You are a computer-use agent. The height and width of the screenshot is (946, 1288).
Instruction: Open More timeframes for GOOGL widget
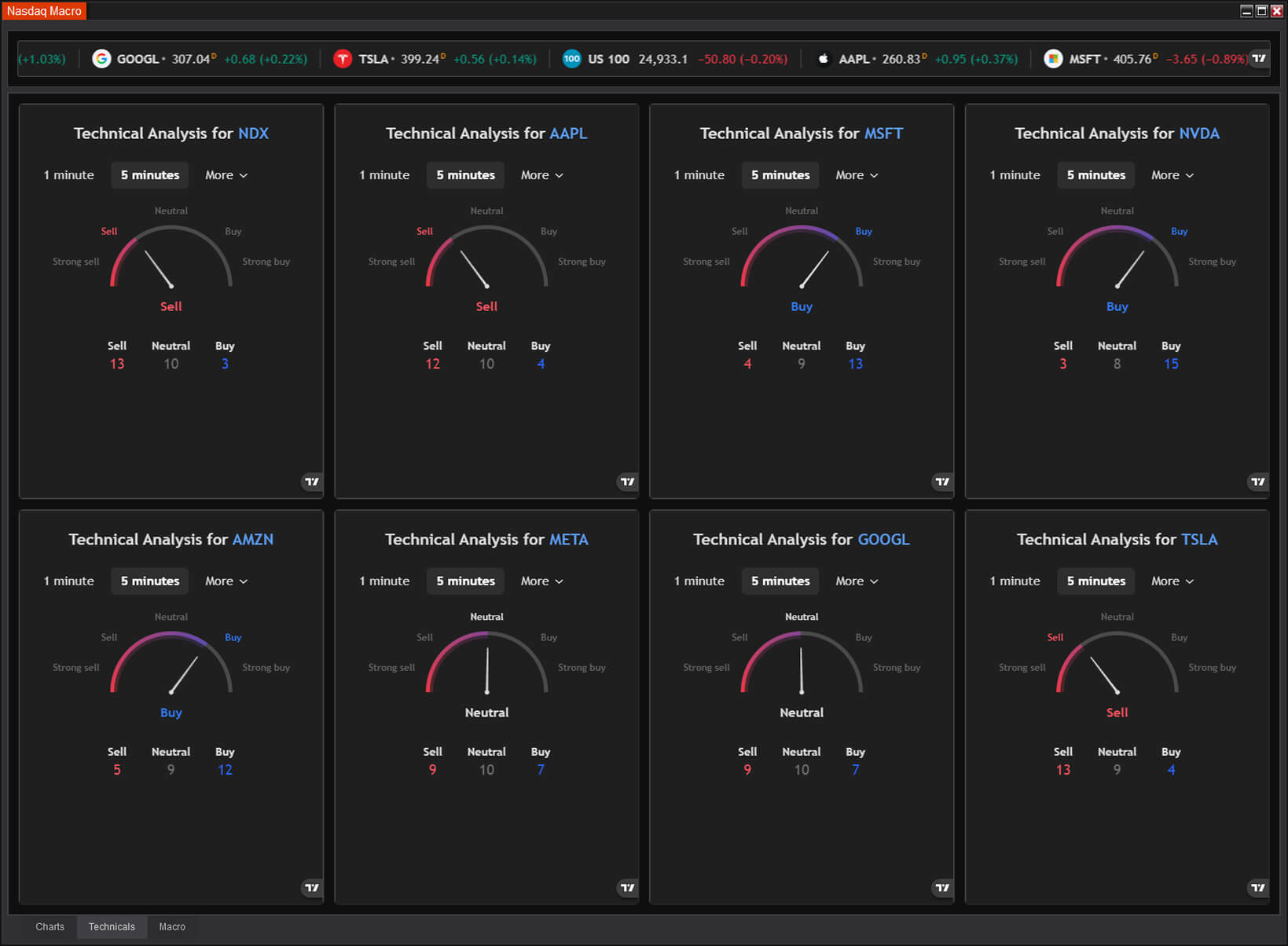857,581
